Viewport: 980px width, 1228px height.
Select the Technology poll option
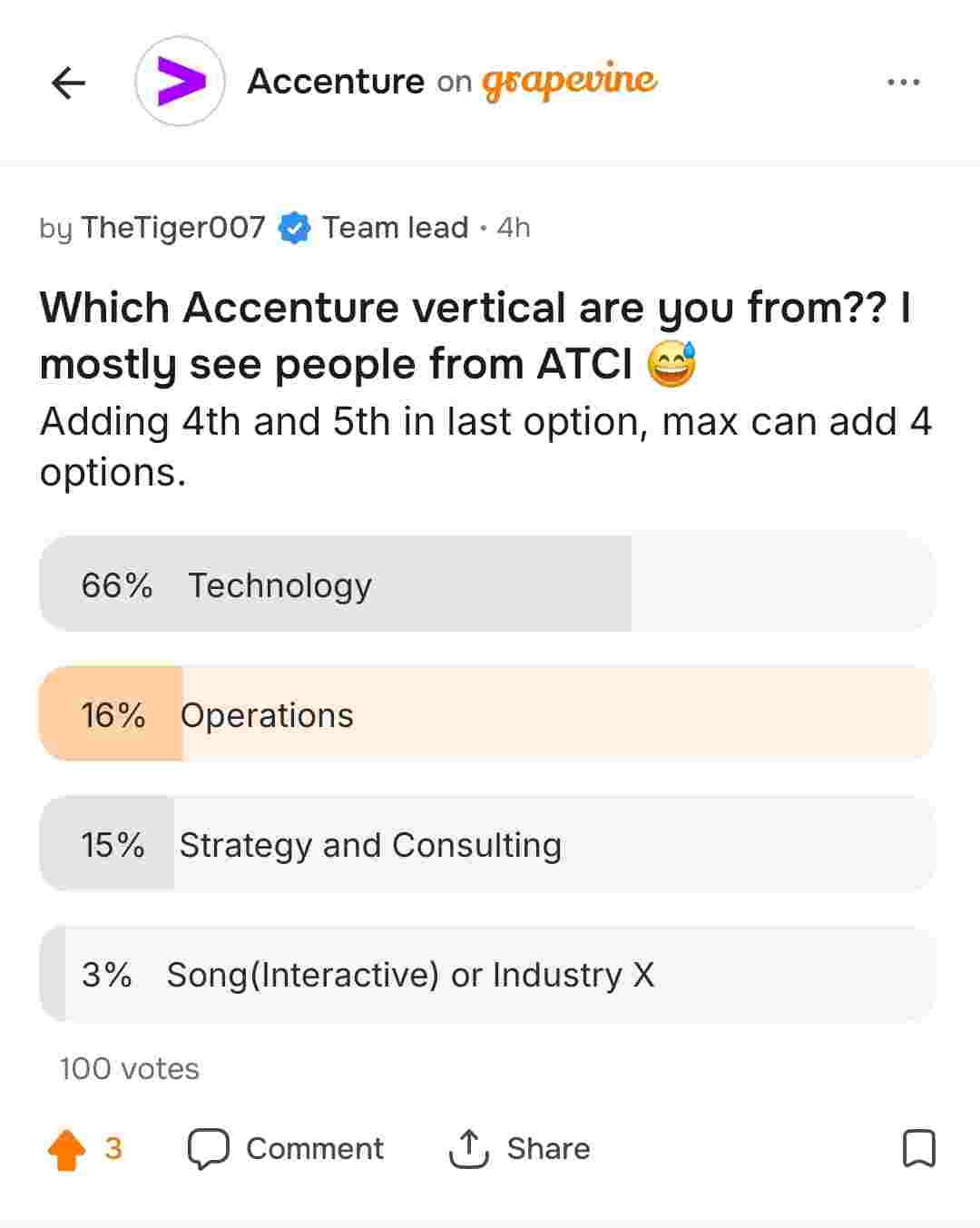coord(486,585)
